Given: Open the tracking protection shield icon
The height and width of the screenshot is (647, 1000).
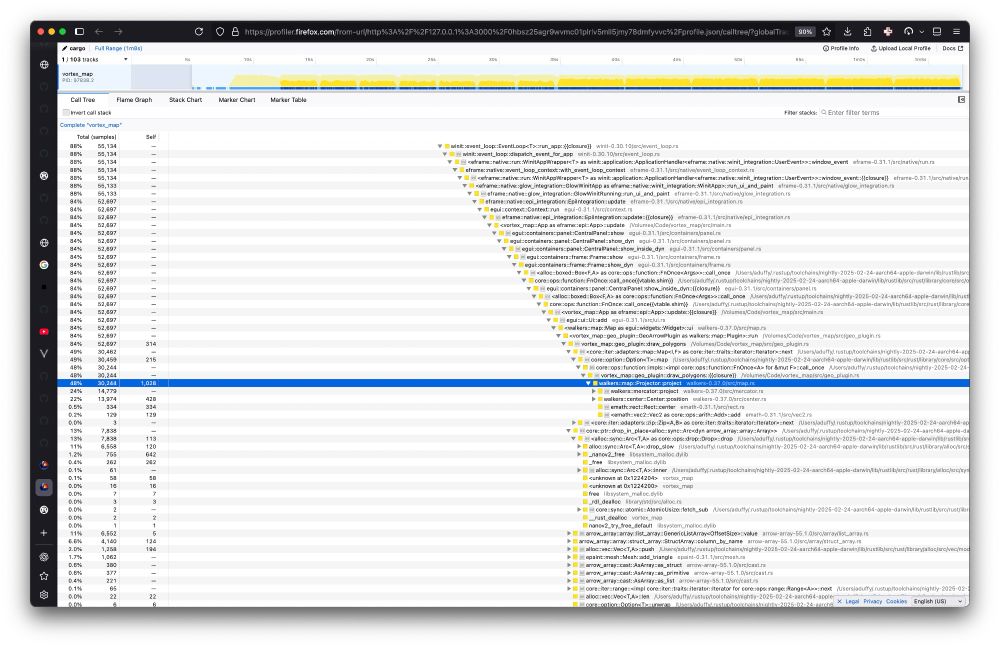Looking at the screenshot, I should pos(220,31).
